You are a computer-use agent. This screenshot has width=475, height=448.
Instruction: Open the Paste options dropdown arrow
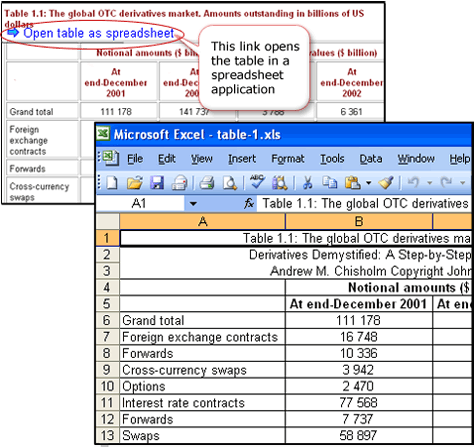pos(368,183)
